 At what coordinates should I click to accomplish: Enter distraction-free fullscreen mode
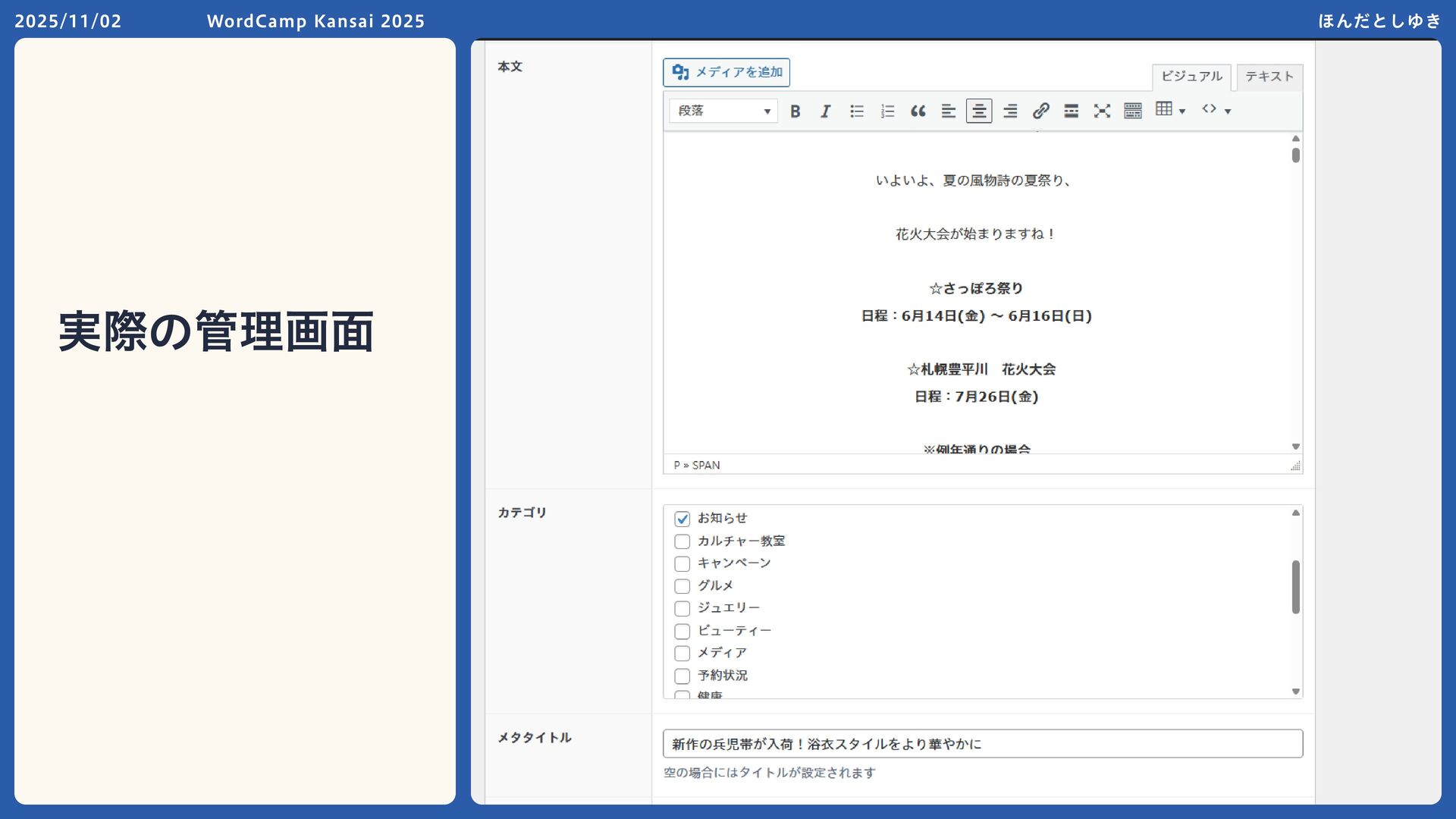(x=1102, y=111)
